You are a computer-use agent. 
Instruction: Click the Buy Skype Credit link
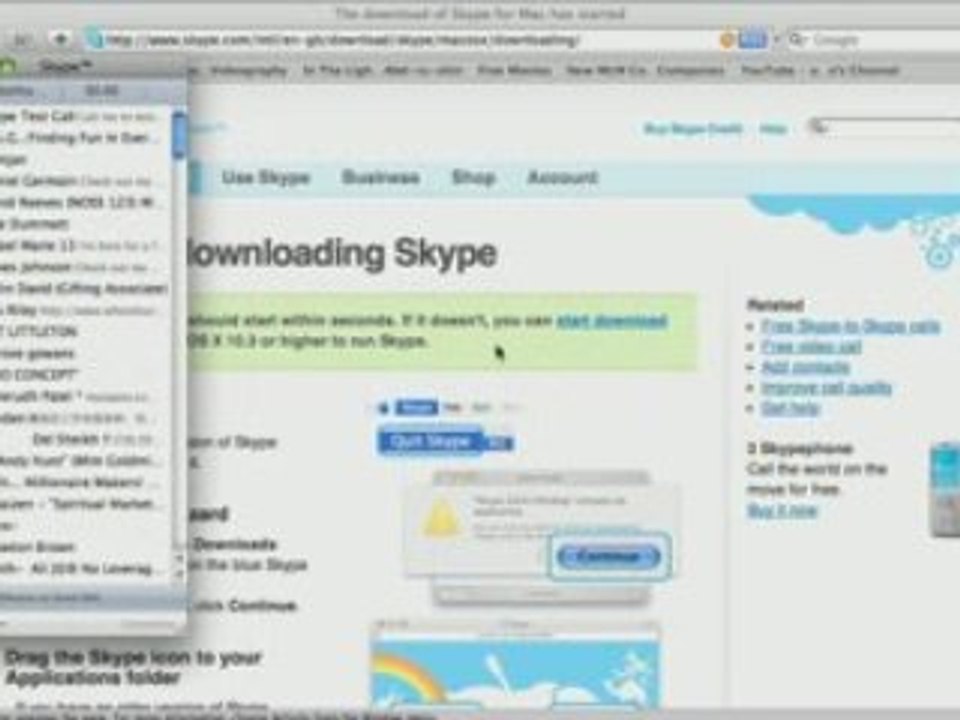click(x=692, y=129)
